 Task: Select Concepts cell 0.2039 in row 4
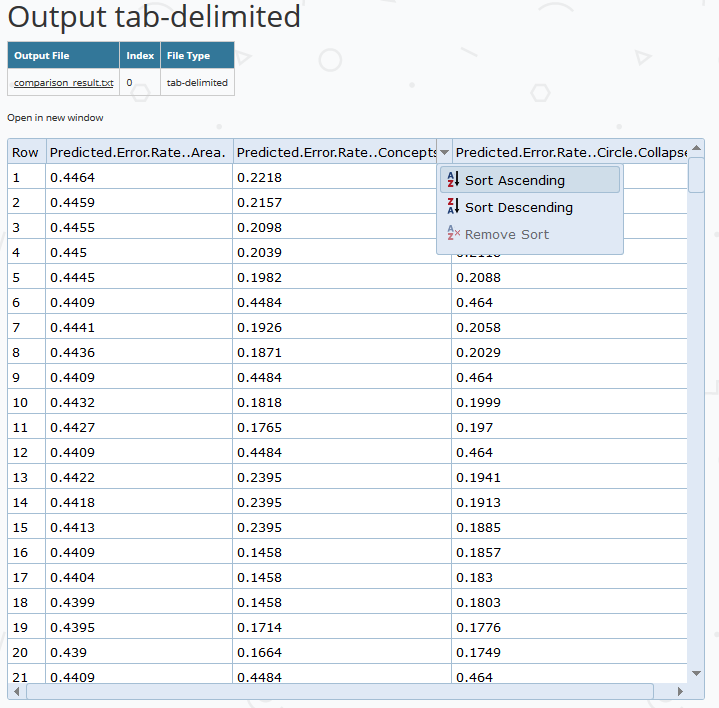[x=342, y=252]
